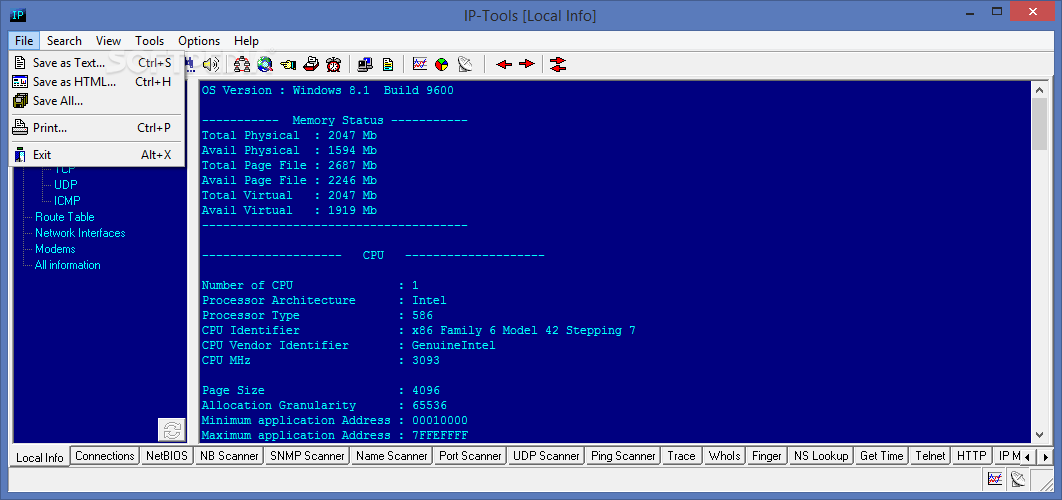The width and height of the screenshot is (1062, 500).
Task: Switch to the SNMP Scanner tab
Action: (x=307, y=456)
